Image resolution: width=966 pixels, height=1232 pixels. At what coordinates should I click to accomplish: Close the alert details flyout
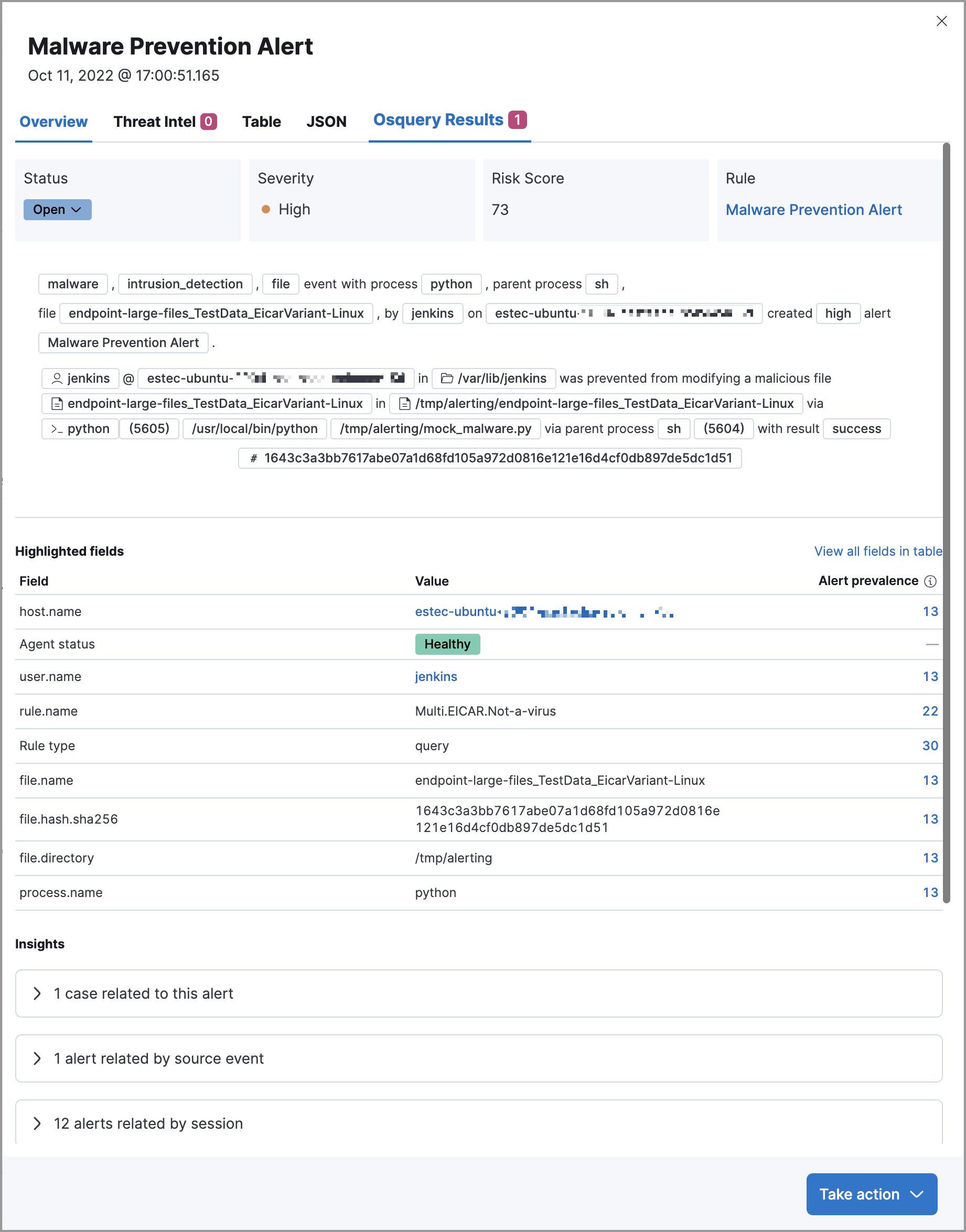[942, 21]
